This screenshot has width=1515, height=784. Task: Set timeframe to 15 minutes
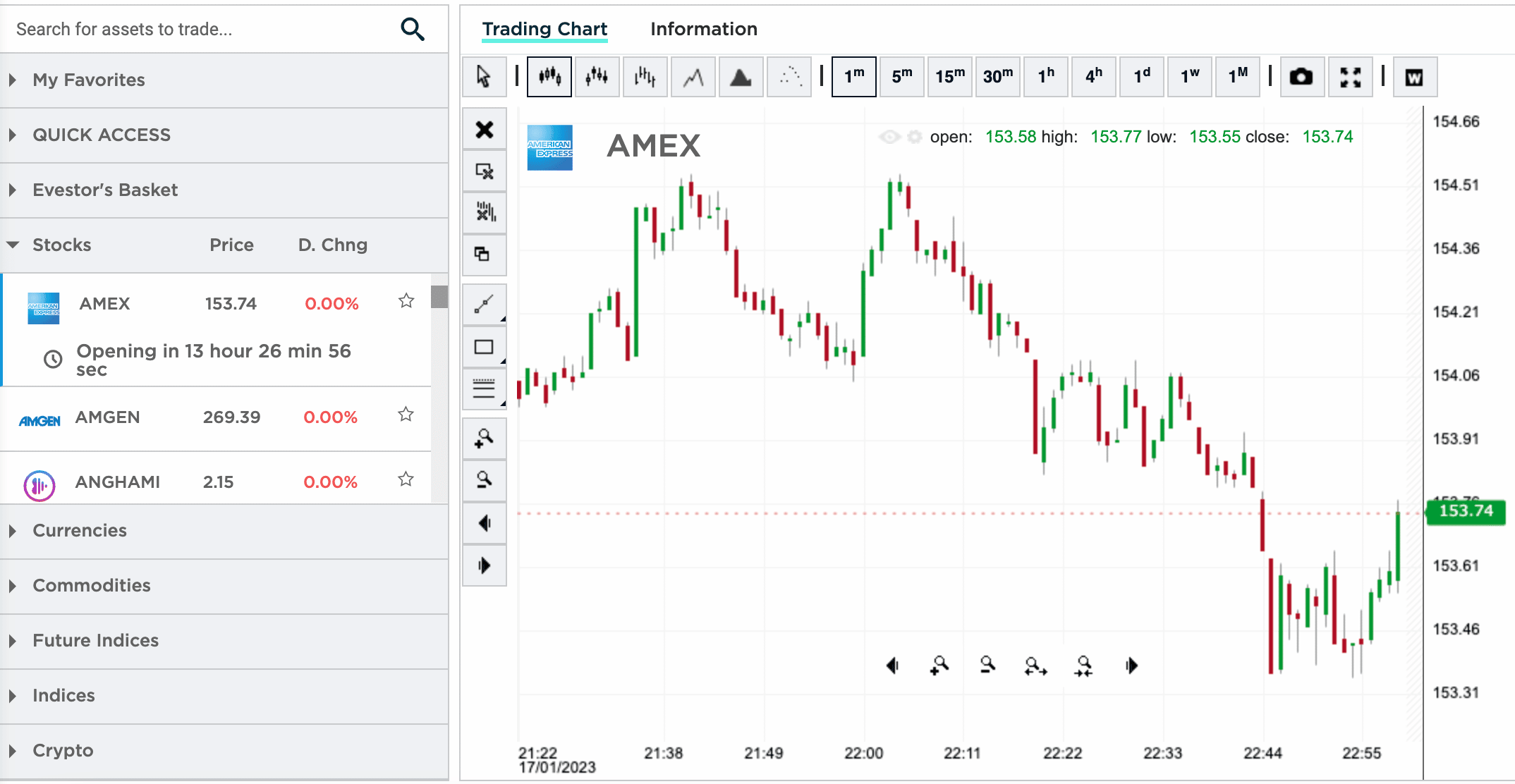pyautogui.click(x=950, y=76)
